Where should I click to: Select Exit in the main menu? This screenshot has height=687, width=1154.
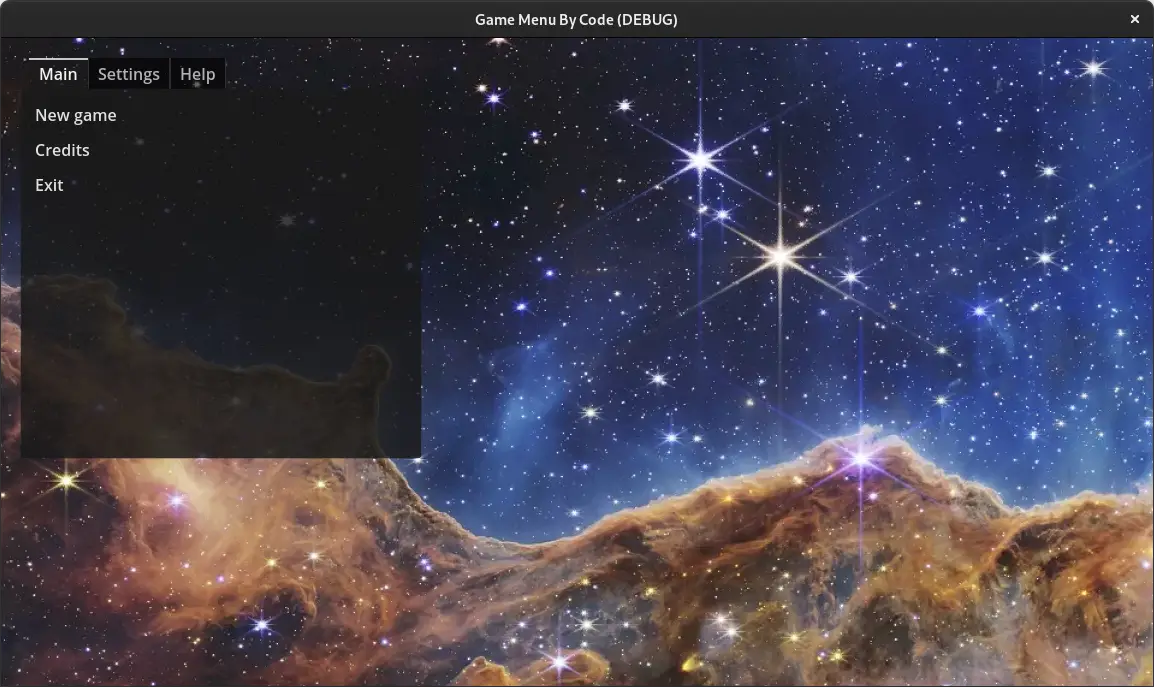pyautogui.click(x=49, y=185)
